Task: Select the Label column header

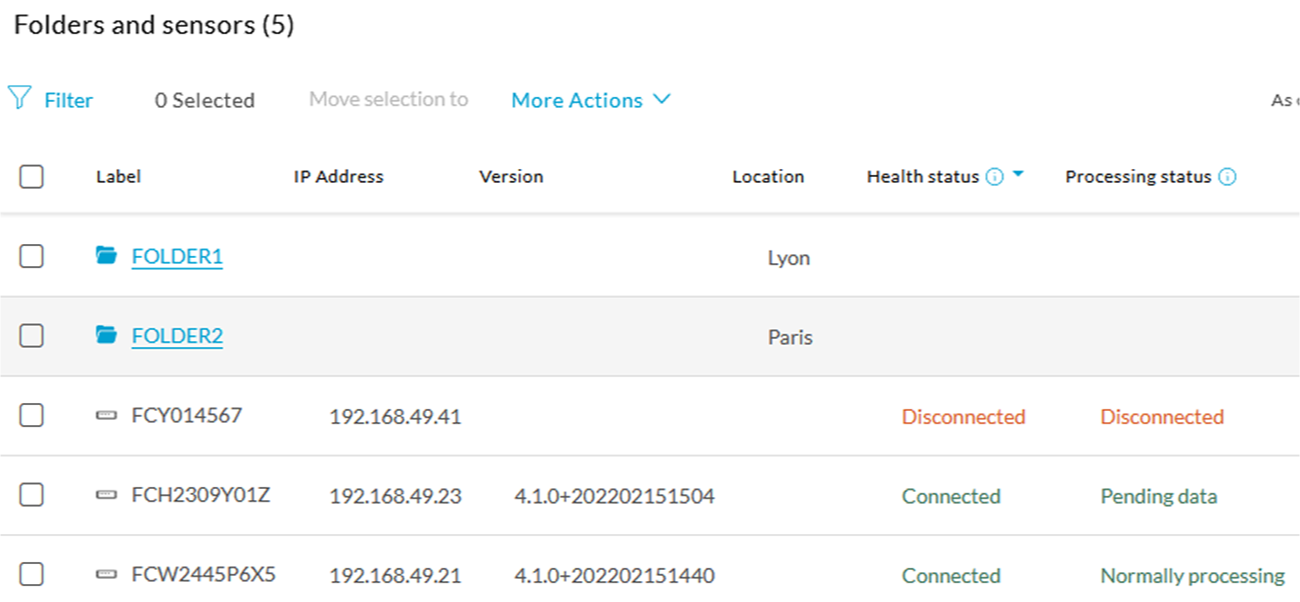Action: coord(118,176)
